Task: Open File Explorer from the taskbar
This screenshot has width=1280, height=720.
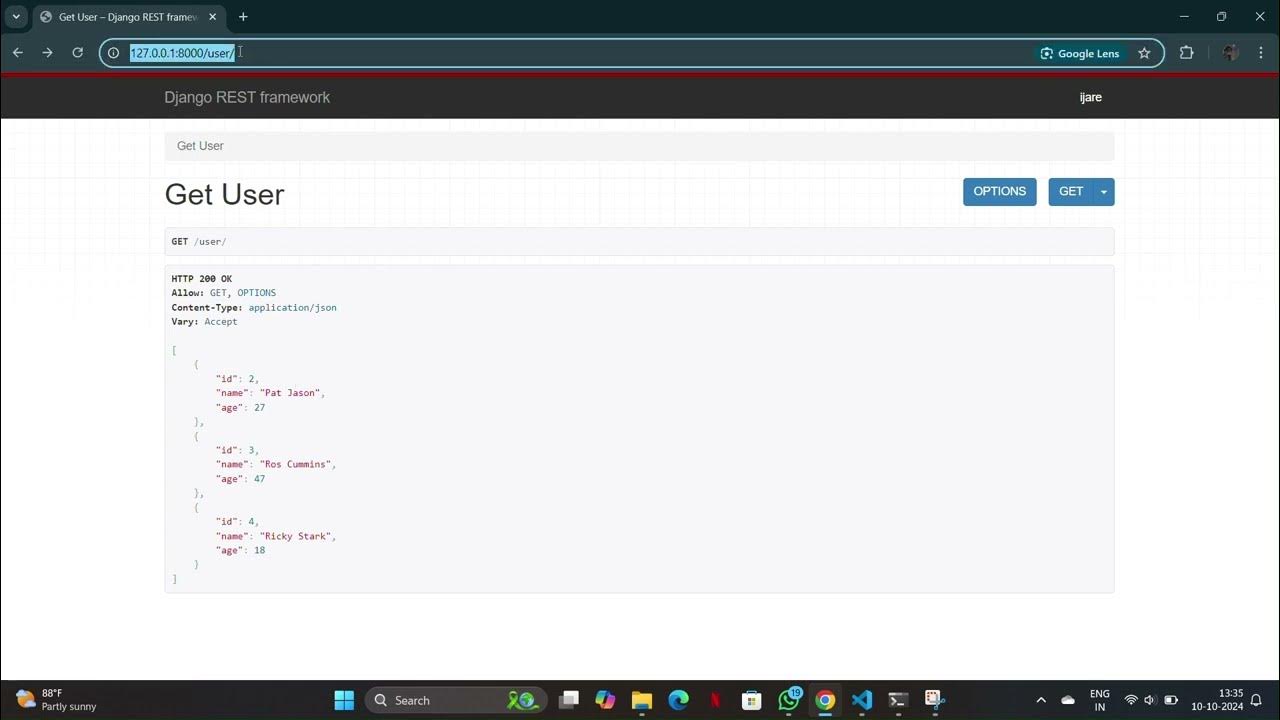Action: (641, 700)
